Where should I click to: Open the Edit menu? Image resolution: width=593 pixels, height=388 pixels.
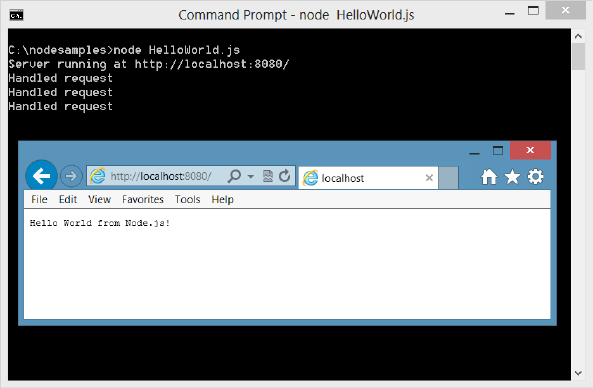68,199
